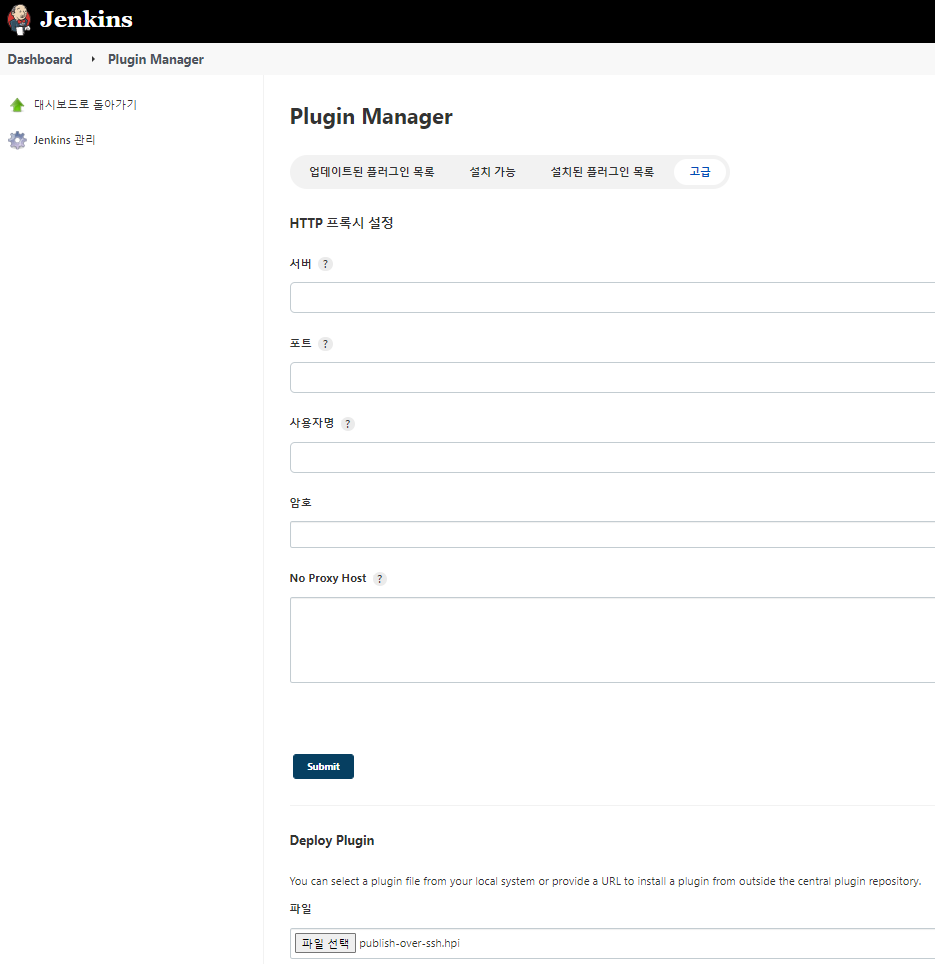Viewport: 935px width, 964px height.
Task: Open help icon next to 사용자명
Action: [x=348, y=424]
